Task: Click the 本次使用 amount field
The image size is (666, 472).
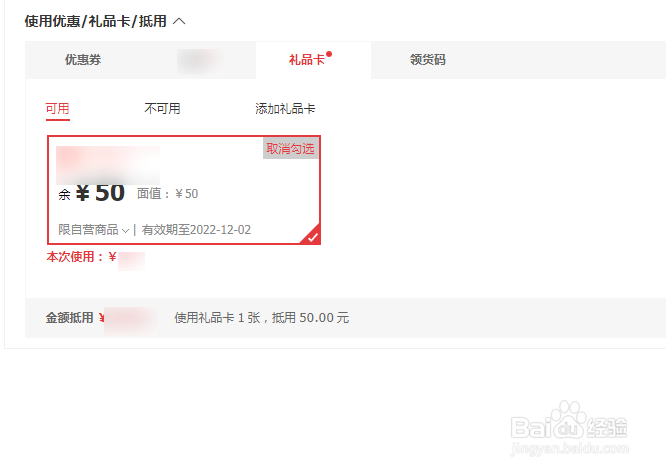Action: tap(131, 260)
